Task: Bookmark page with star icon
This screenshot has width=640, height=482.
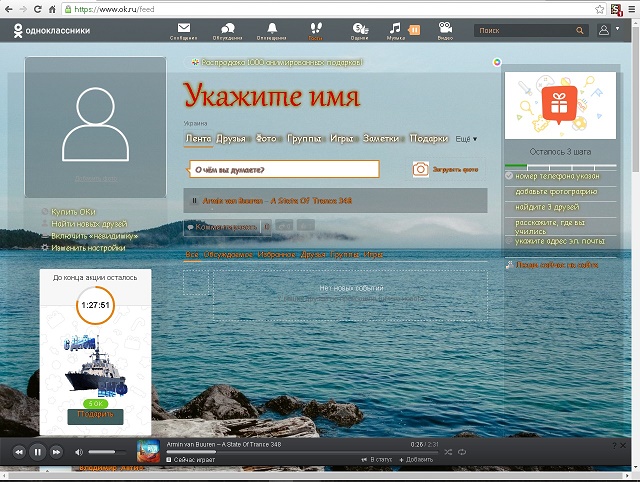Action: point(599,9)
